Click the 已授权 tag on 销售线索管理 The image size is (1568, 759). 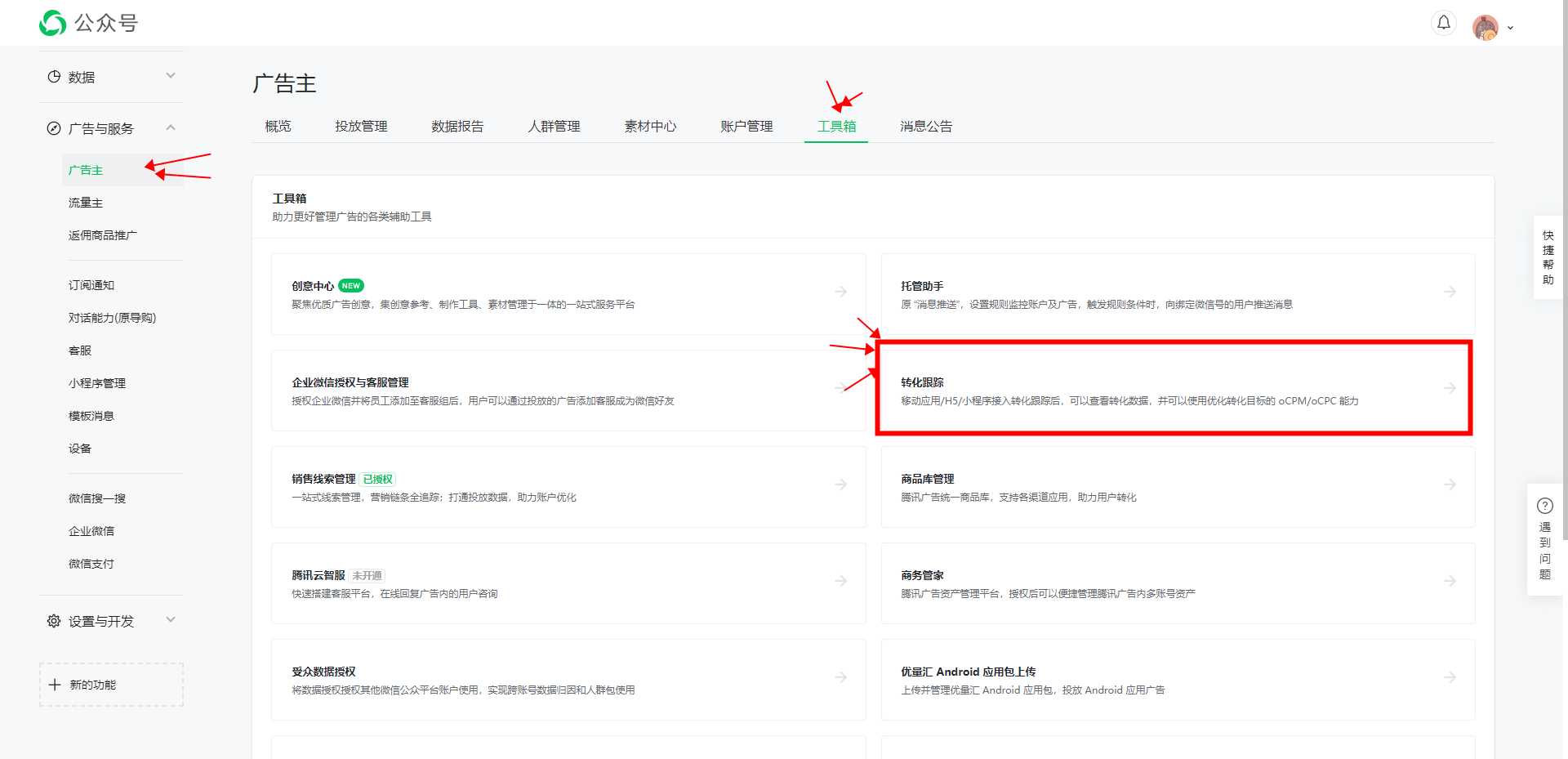point(377,480)
